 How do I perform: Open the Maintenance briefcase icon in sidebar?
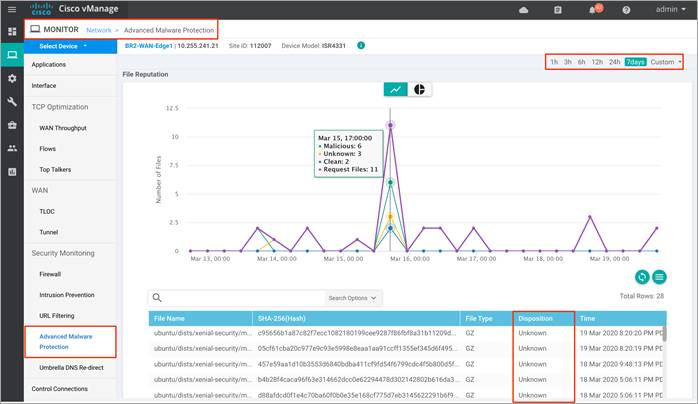(x=12, y=125)
